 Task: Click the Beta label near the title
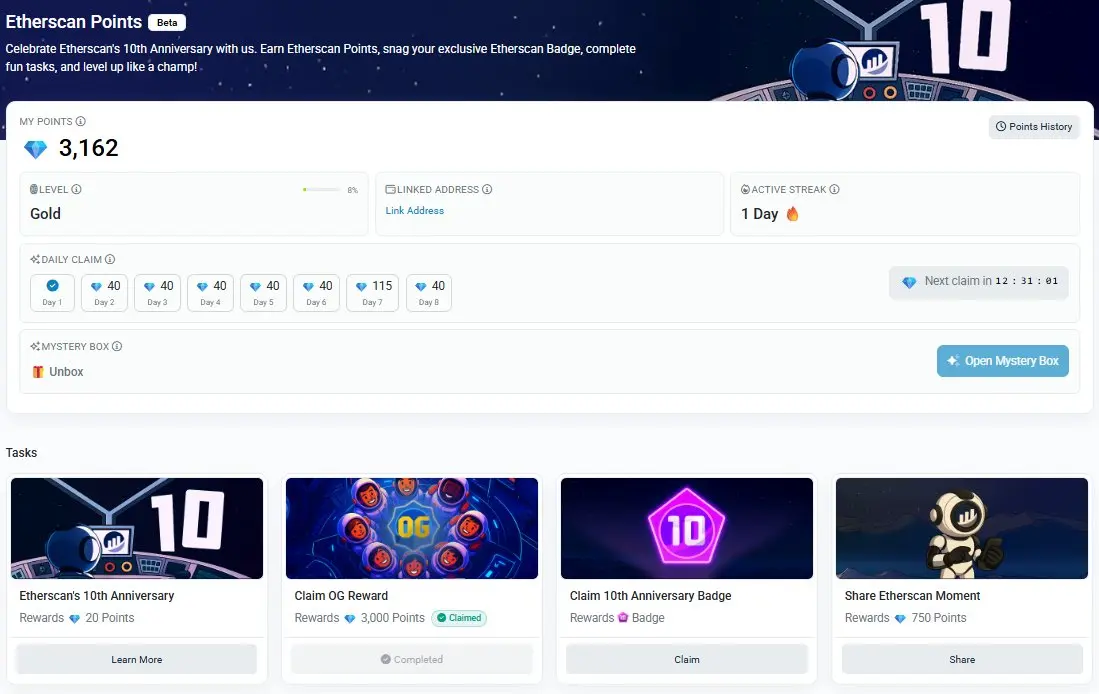pyautogui.click(x=167, y=22)
